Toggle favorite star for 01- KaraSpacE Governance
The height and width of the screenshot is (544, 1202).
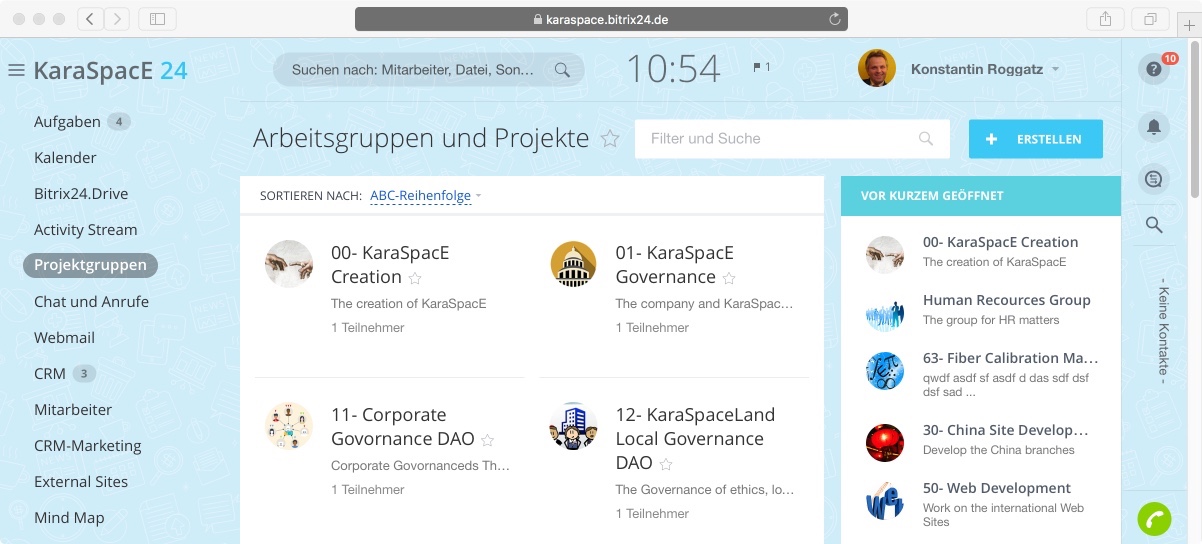coord(729,278)
